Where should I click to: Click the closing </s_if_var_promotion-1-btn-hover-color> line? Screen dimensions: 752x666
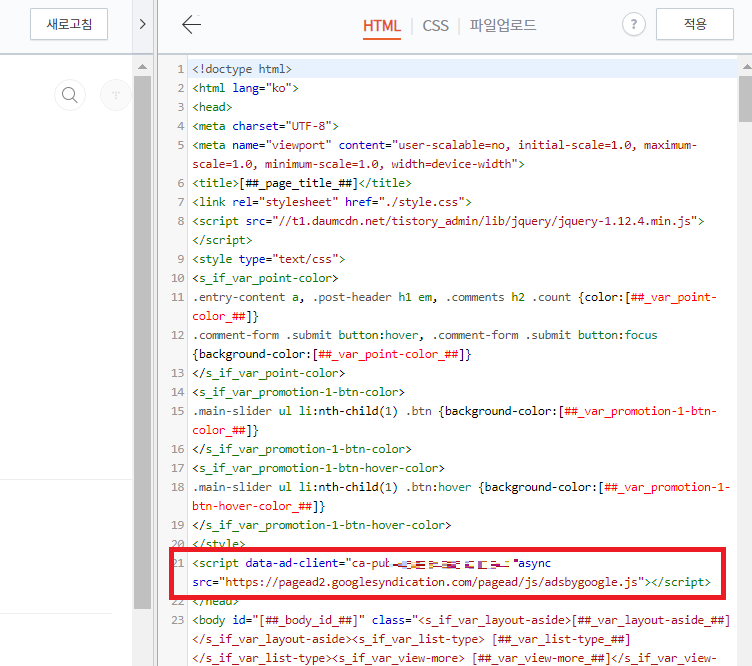click(322, 525)
